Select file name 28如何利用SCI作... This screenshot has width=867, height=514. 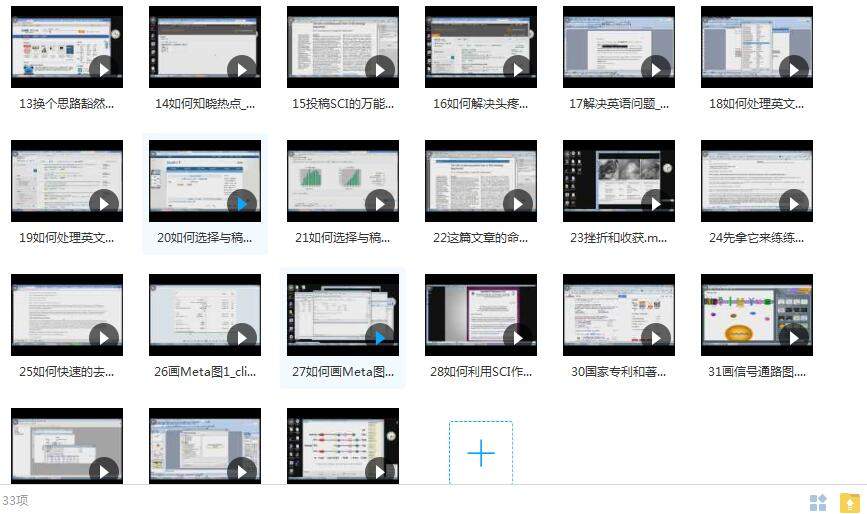point(480,371)
